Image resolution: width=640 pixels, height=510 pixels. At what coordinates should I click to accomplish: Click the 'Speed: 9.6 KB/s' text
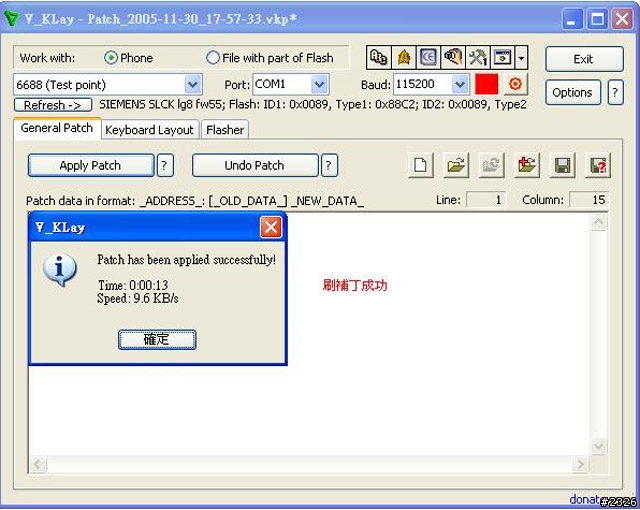(138, 298)
